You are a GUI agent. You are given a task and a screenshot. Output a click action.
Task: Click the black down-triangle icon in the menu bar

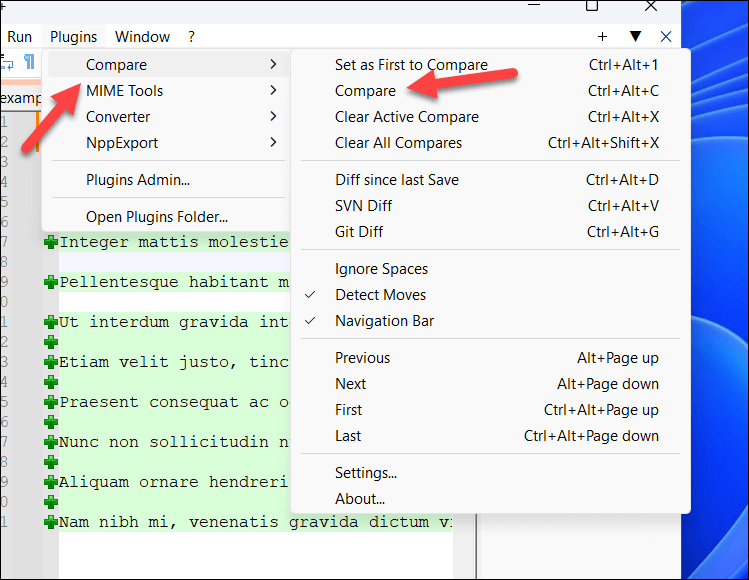(635, 37)
